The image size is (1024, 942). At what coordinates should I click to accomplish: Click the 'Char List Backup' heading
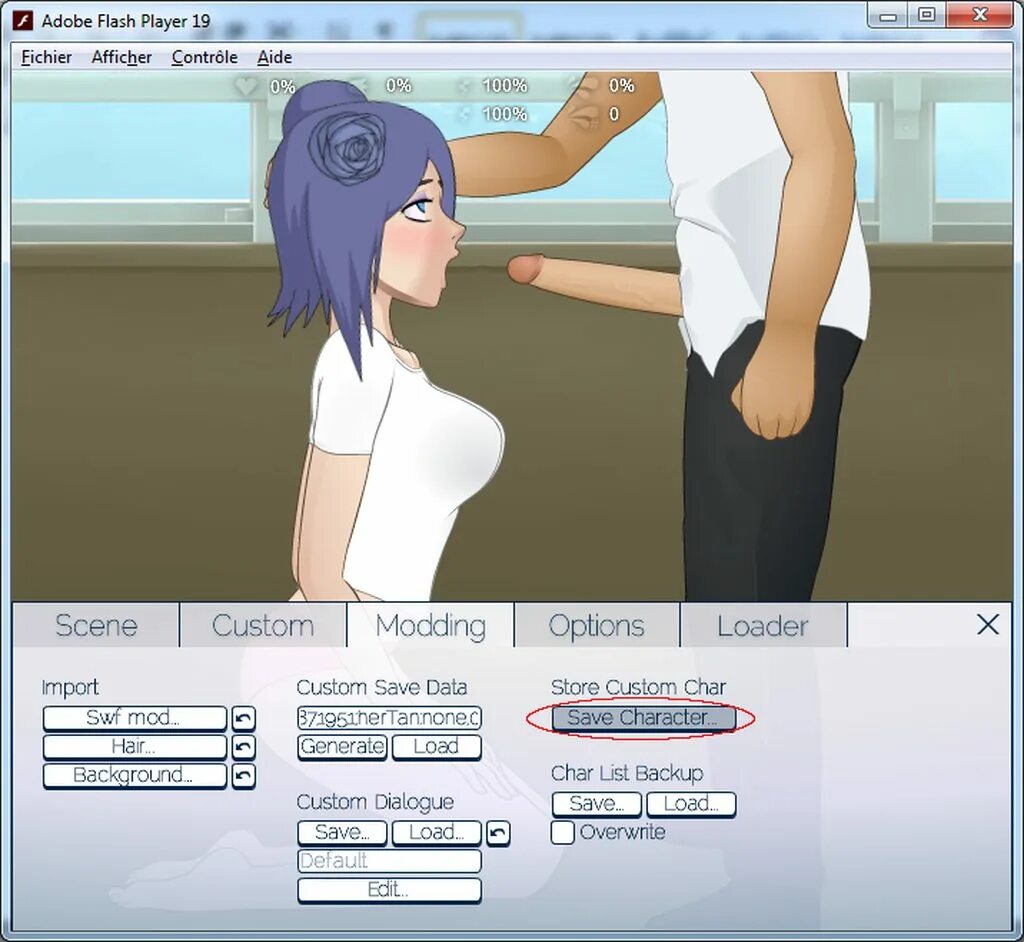pyautogui.click(x=627, y=773)
